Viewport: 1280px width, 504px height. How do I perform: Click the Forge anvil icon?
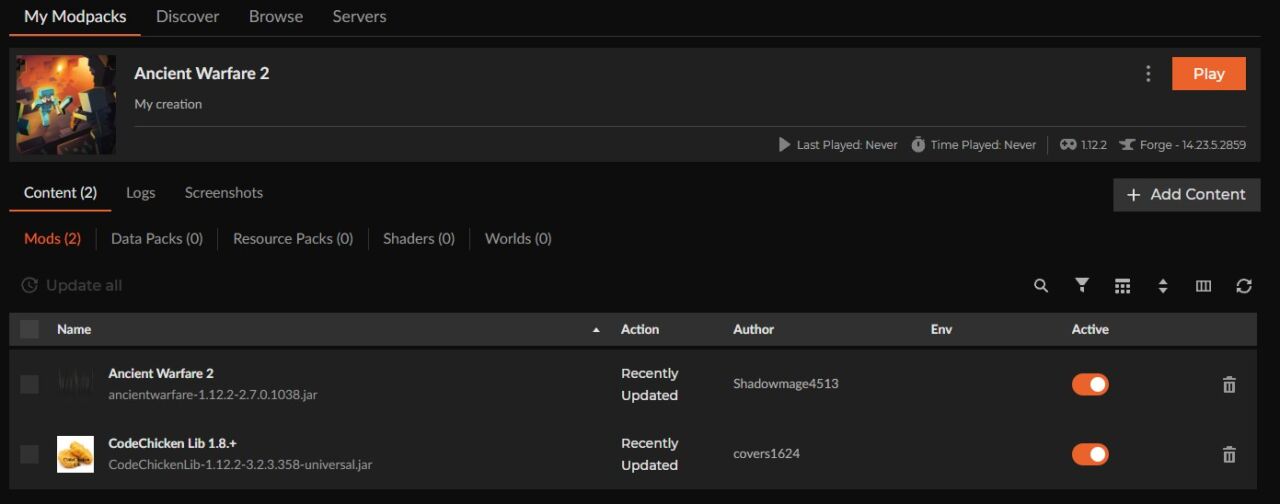[1127, 145]
